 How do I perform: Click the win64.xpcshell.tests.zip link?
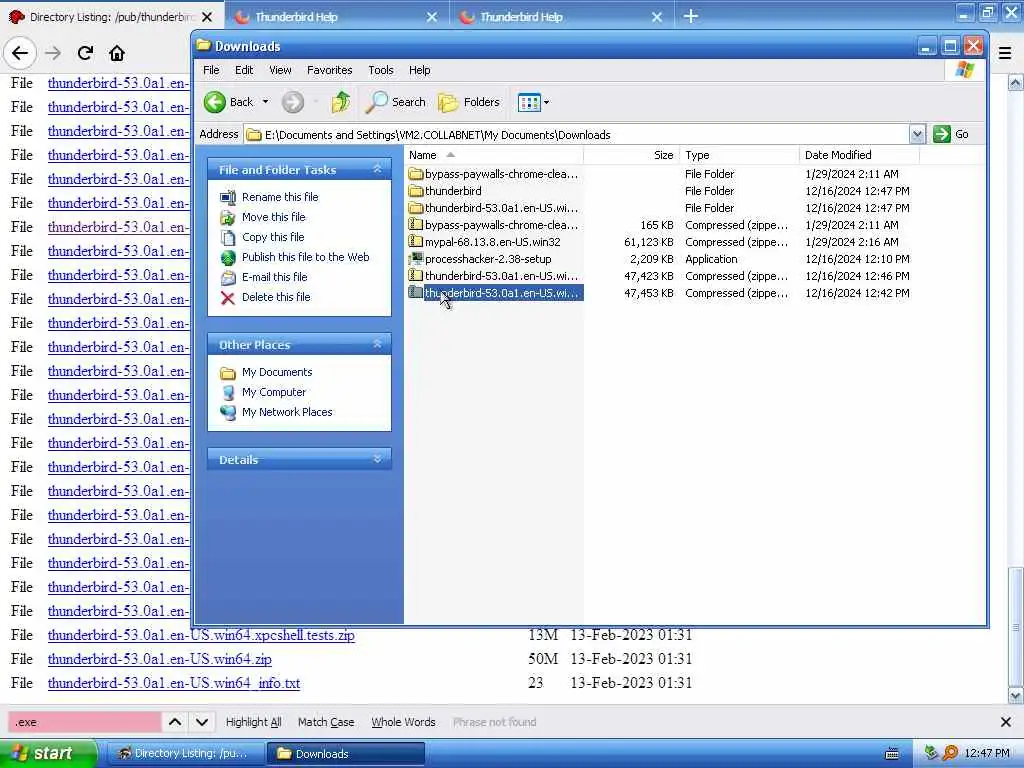point(201,635)
